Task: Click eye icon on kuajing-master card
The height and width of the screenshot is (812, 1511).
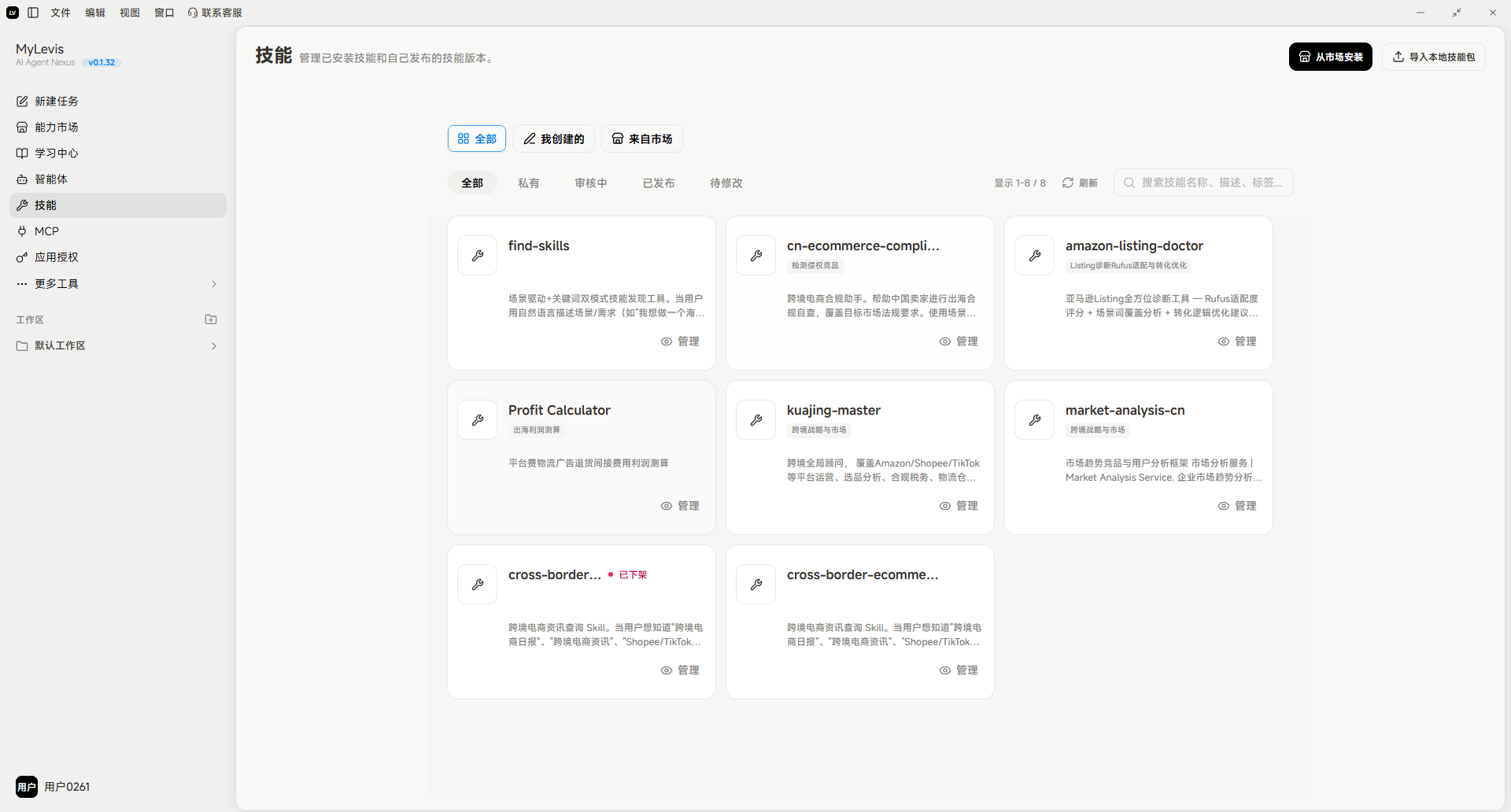Action: (x=945, y=506)
